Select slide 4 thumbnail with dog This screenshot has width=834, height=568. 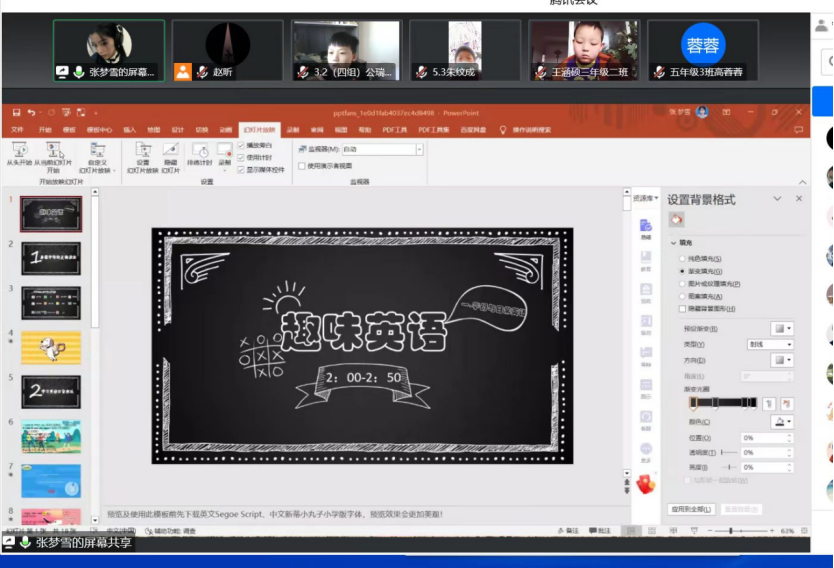(x=51, y=347)
